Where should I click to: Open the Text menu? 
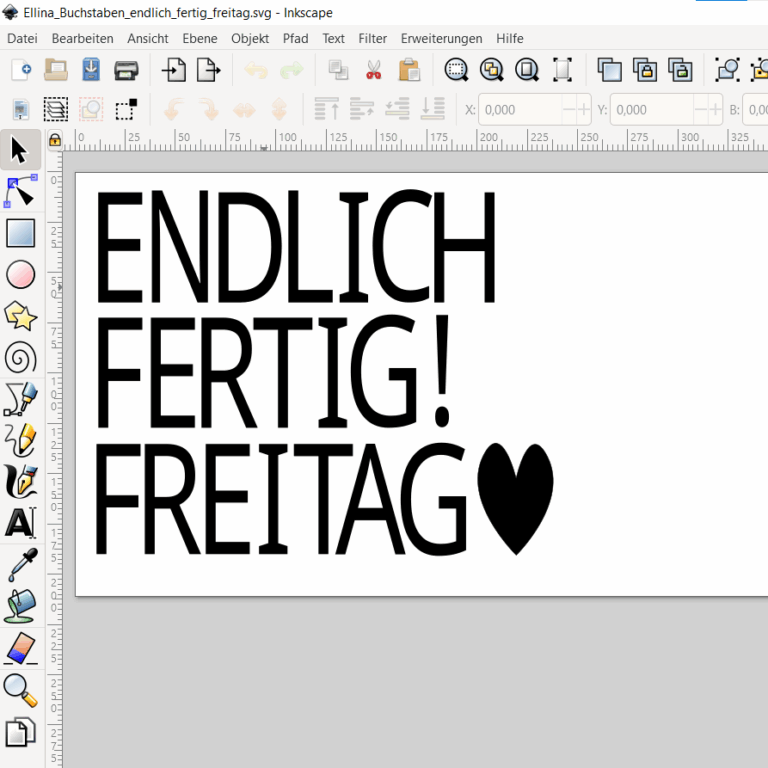333,38
